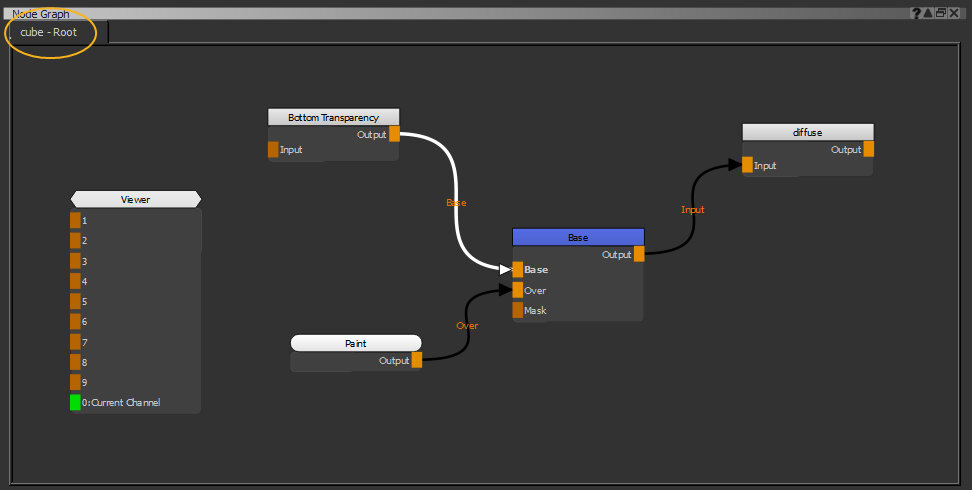Click Bottom Transparency node's Input port
The image size is (972, 490).
[273, 150]
